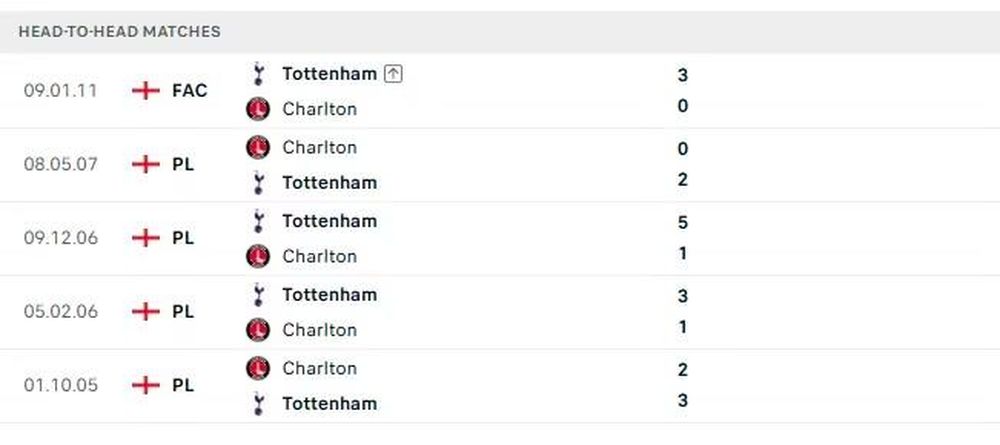Click Tottenham crest in 09.01.11 match
This screenshot has height=445, width=1000.
tap(258, 74)
